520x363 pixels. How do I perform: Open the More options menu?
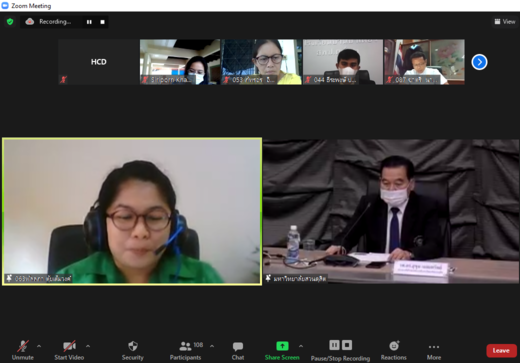[x=434, y=350]
